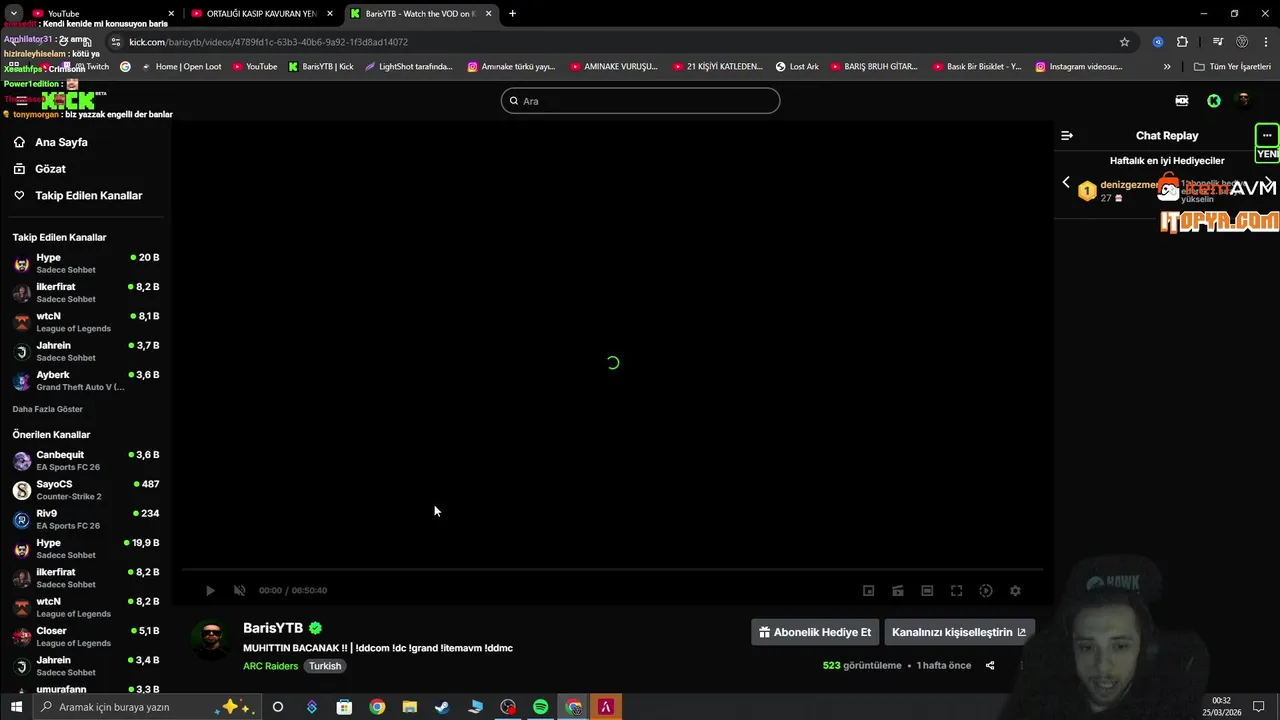The width and height of the screenshot is (1280, 720).
Task: Click the Kick search field 'Ara'
Action: point(640,101)
